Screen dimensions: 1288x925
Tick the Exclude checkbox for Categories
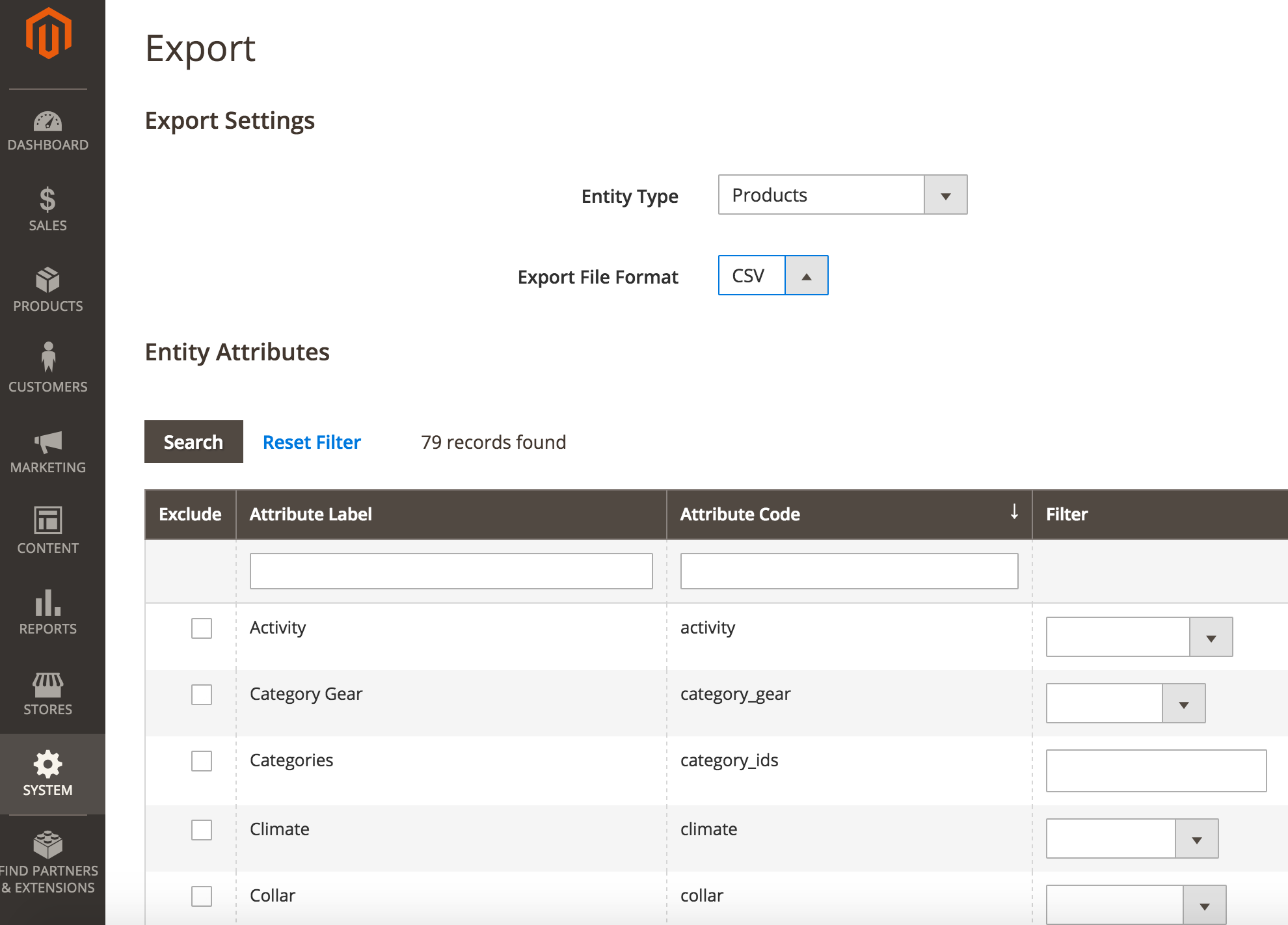point(202,761)
